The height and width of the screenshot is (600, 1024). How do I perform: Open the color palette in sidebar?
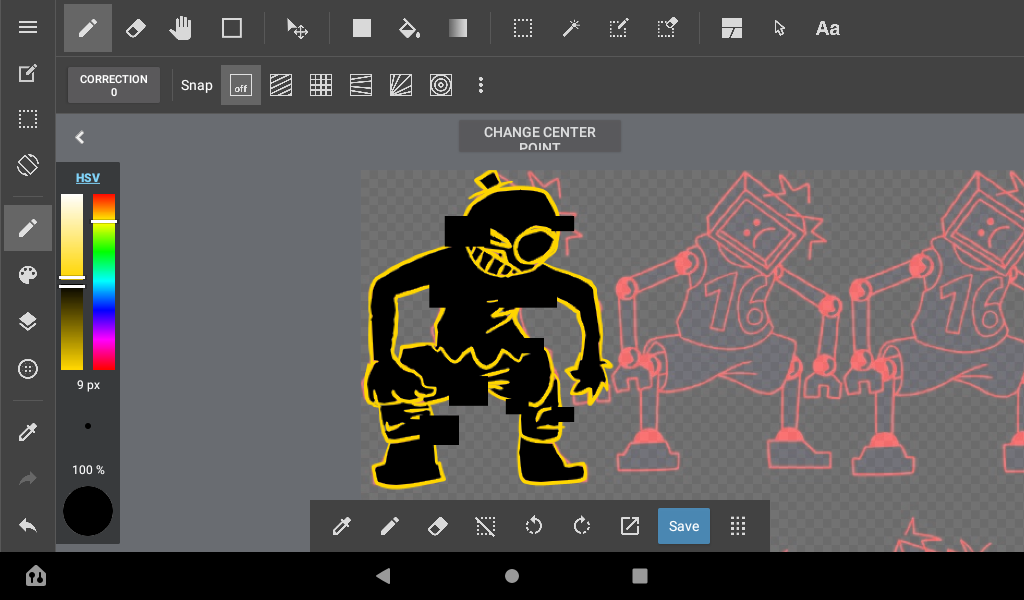(28, 275)
